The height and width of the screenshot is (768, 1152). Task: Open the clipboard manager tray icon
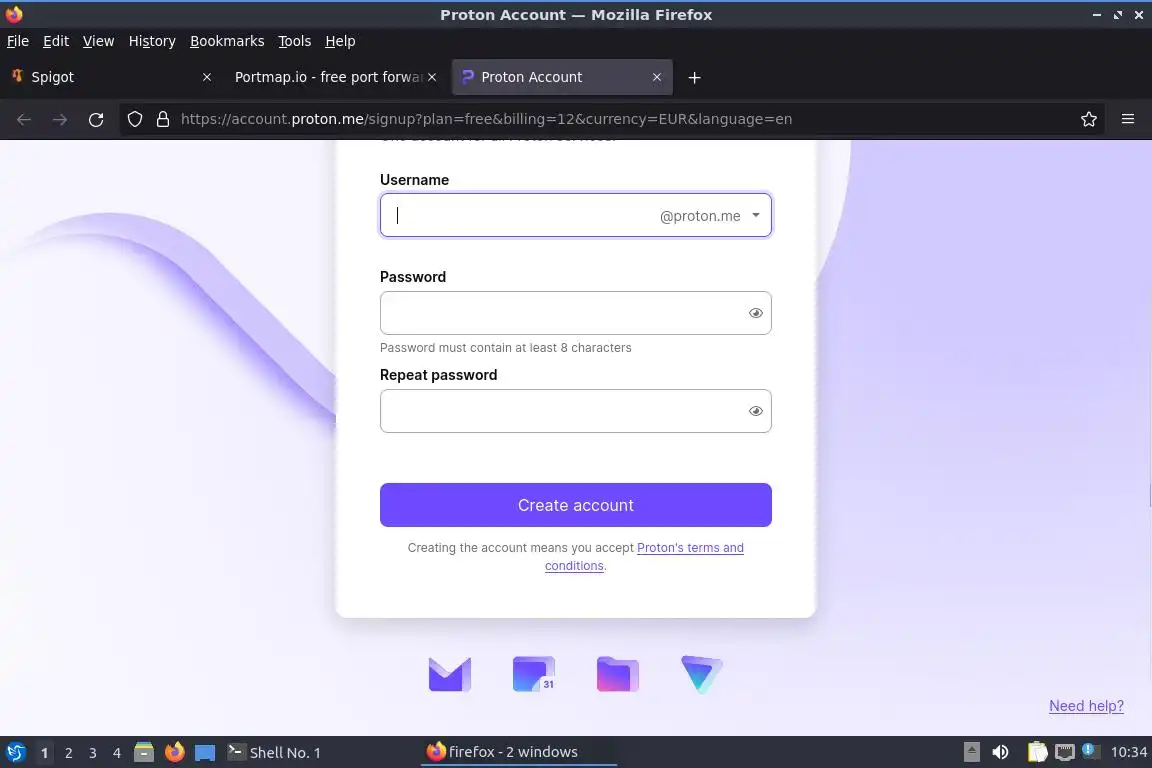[1037, 752]
